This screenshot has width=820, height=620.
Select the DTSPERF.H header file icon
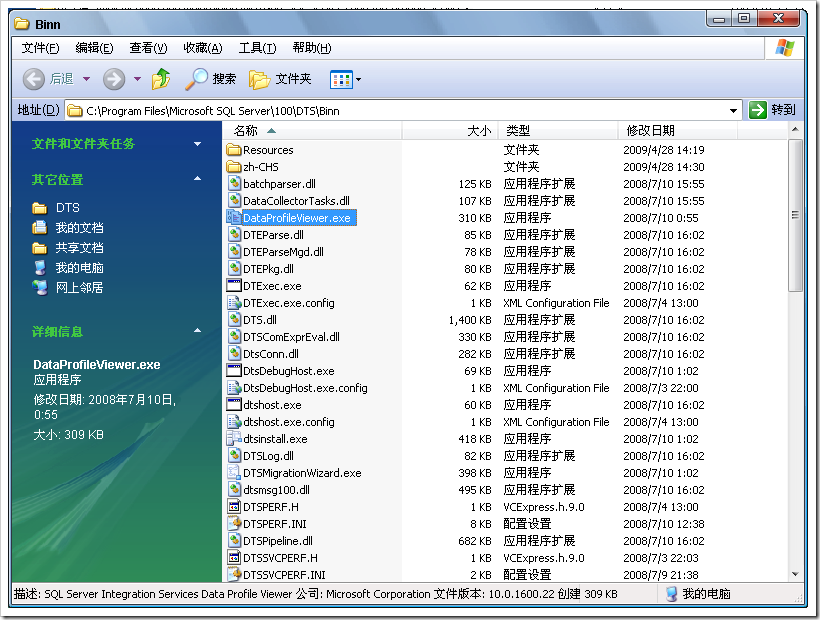point(234,507)
